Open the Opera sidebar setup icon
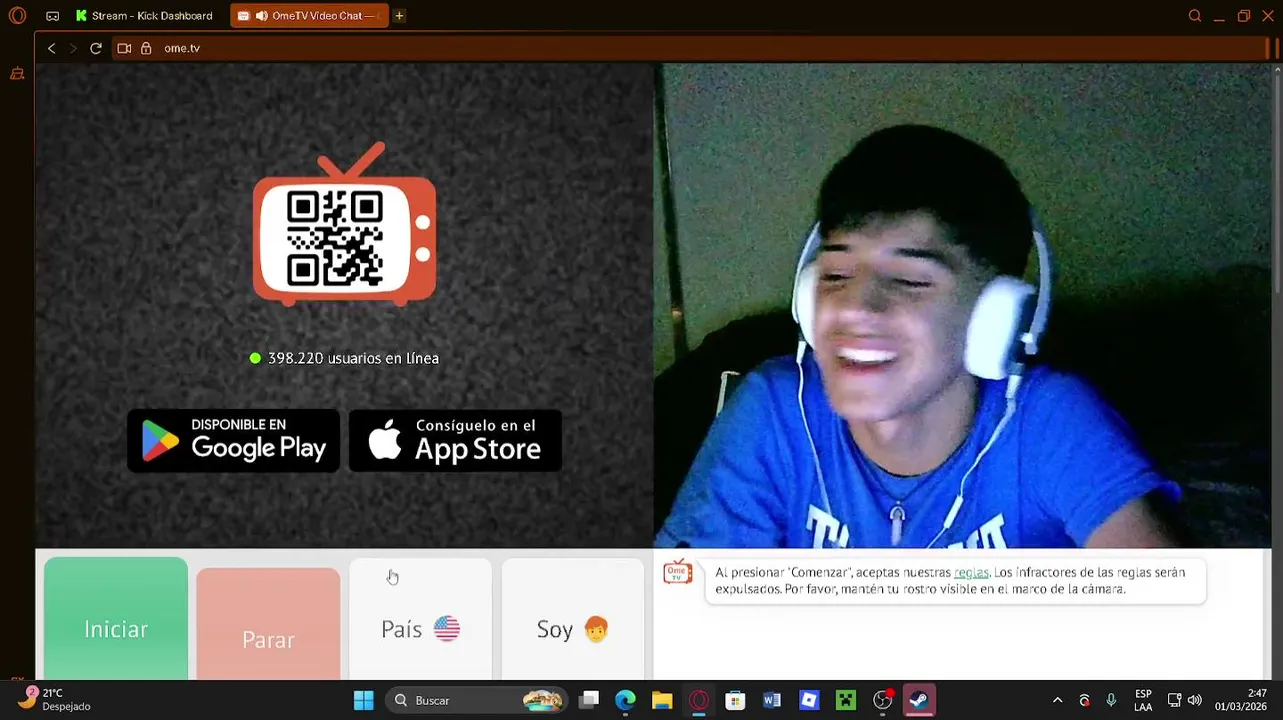 (x=17, y=74)
